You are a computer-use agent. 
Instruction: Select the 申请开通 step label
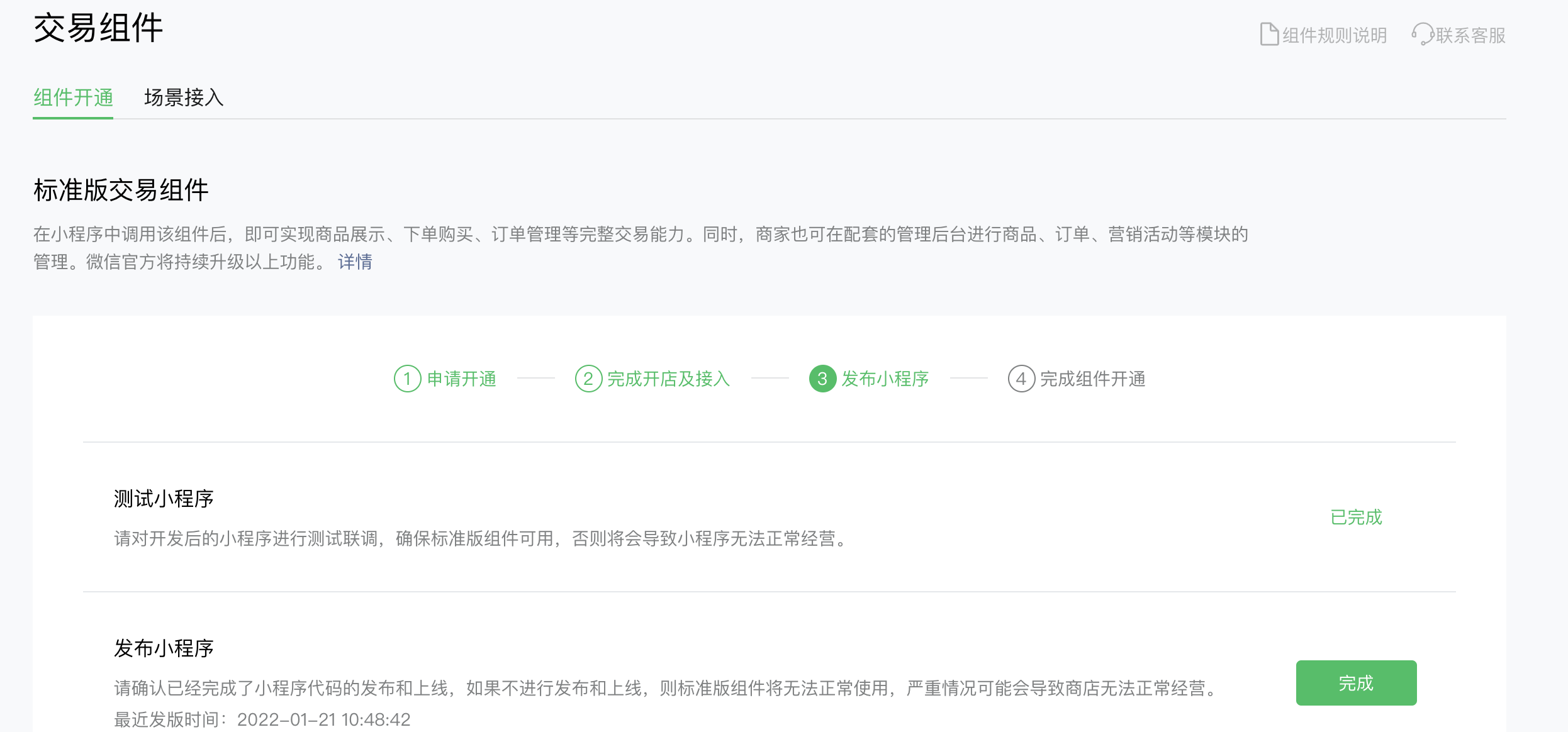click(x=462, y=379)
